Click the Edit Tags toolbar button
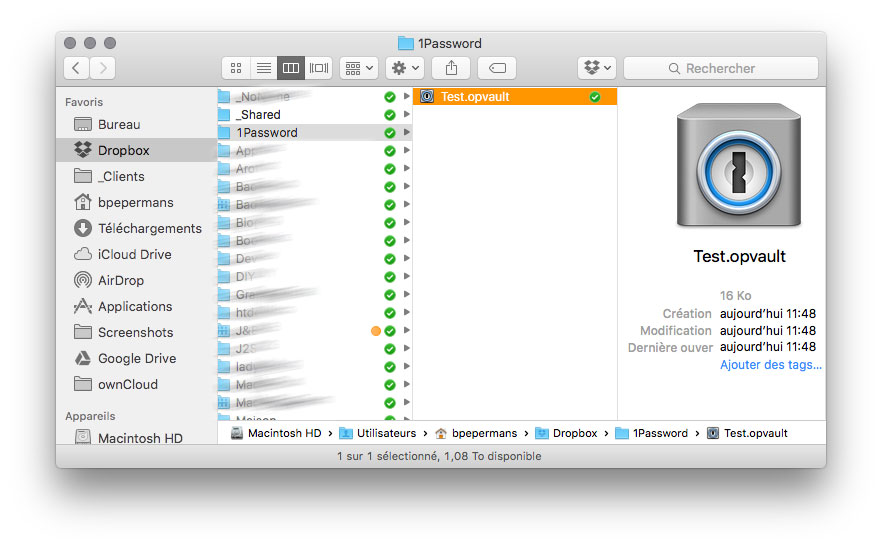Image resolution: width=882 pixels, height=548 pixels. (x=497, y=68)
